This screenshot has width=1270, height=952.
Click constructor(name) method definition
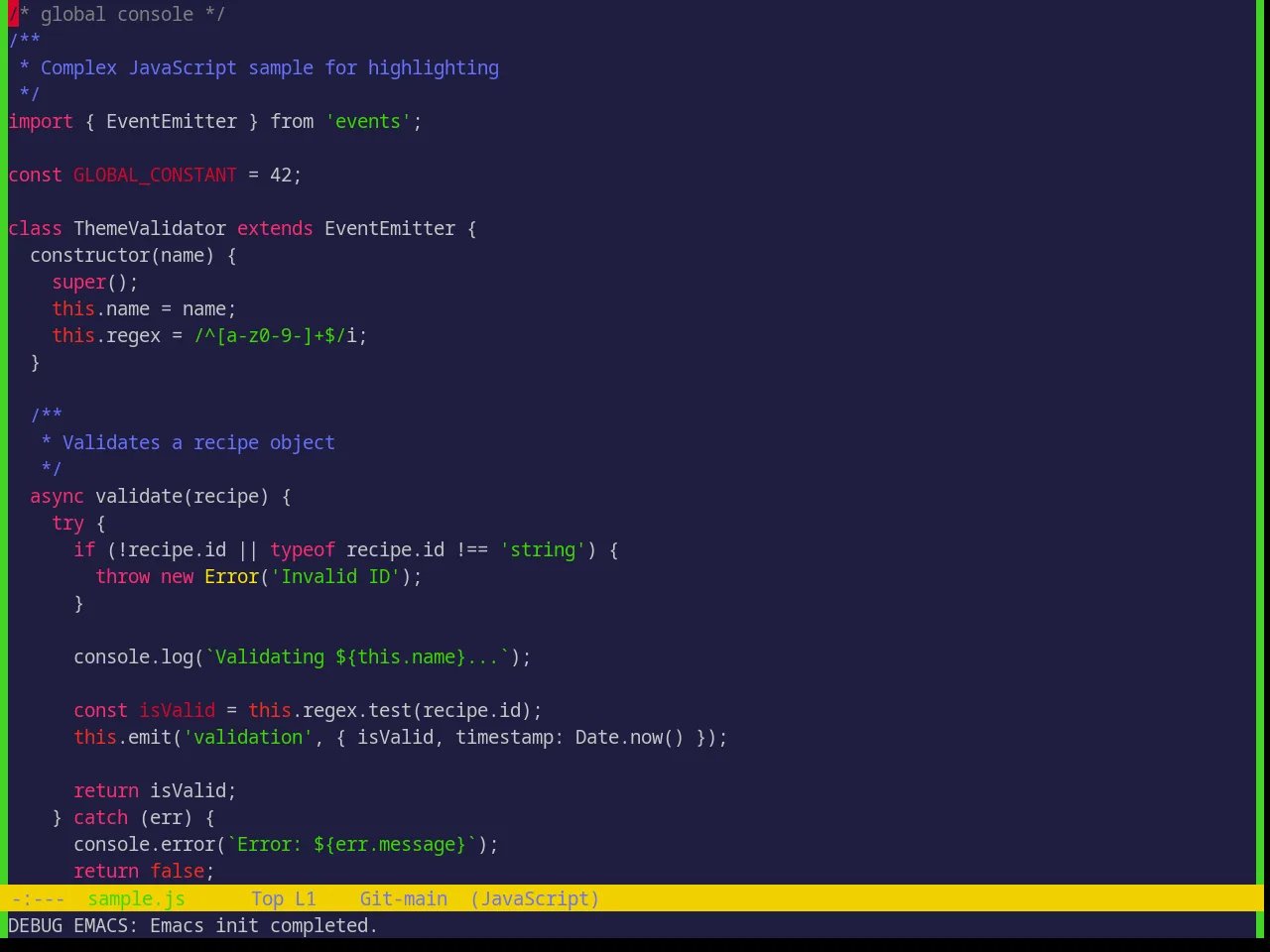click(x=122, y=255)
